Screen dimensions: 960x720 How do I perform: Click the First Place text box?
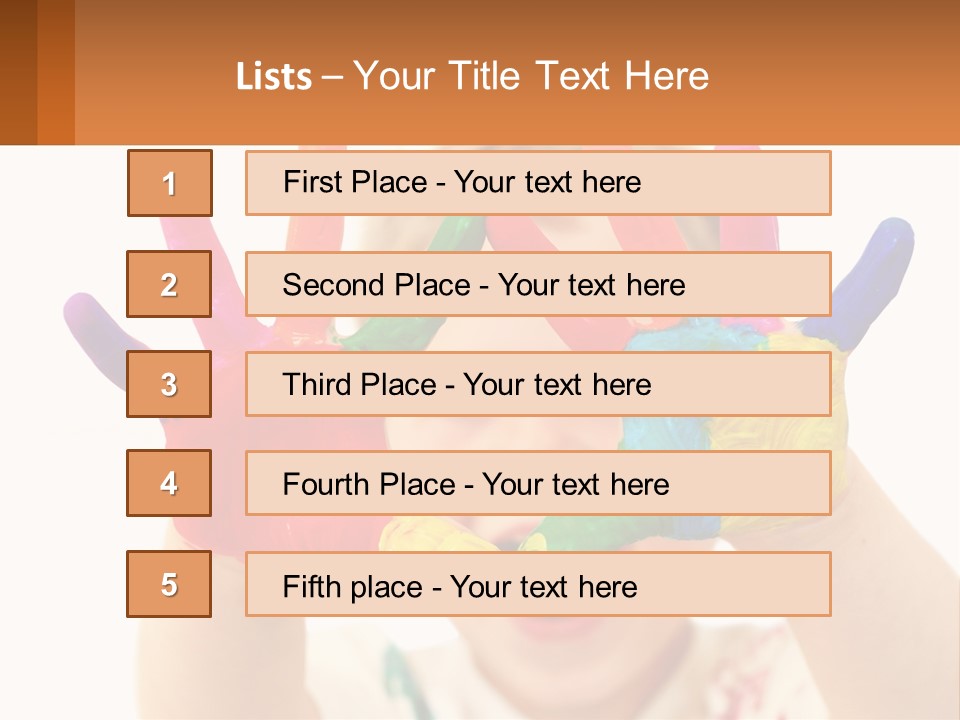coord(538,183)
